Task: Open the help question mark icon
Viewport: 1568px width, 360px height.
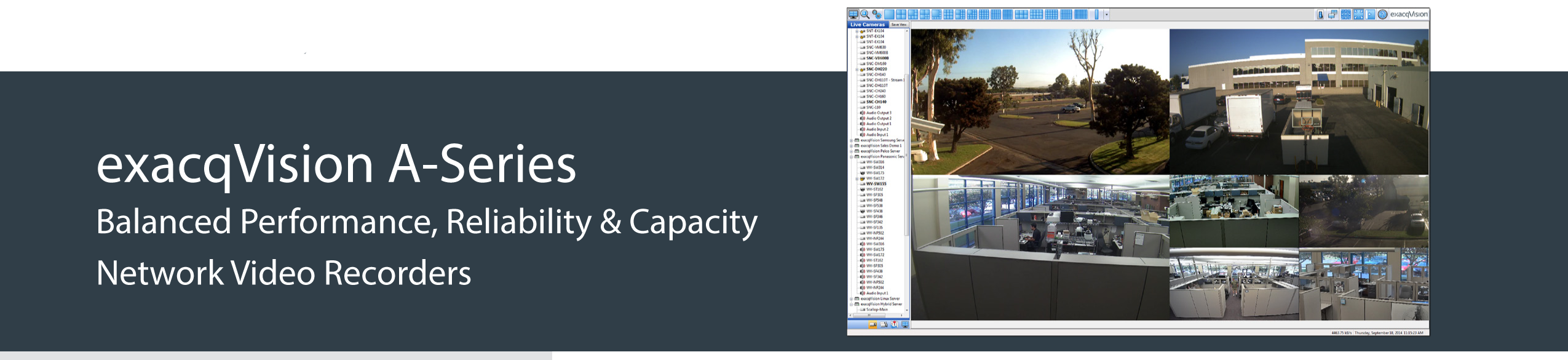Action: 1383,14
